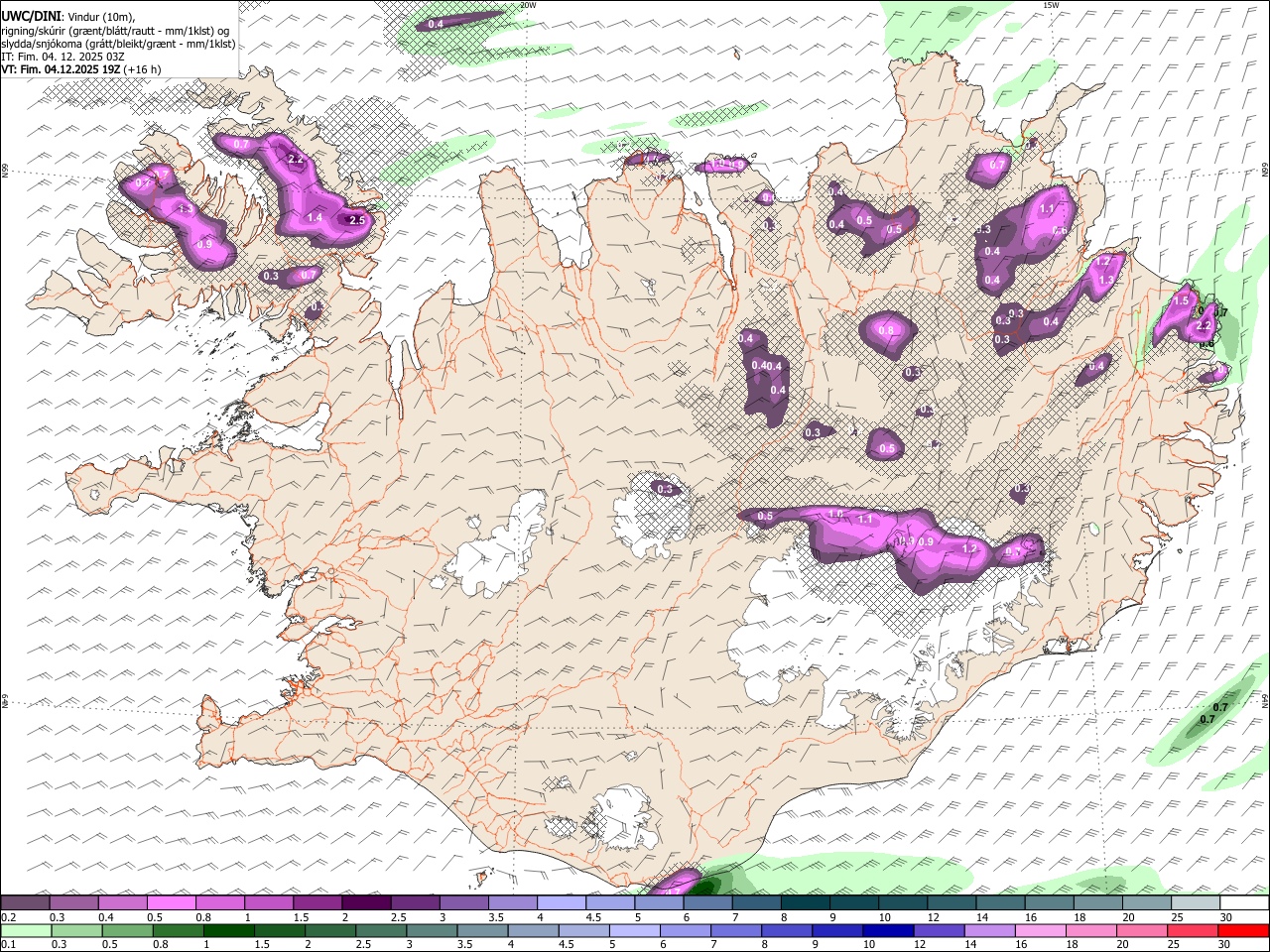1270x952 pixels.
Task: Click snow scale swatch between 0.3 and 0.4
Action: pos(73,902)
